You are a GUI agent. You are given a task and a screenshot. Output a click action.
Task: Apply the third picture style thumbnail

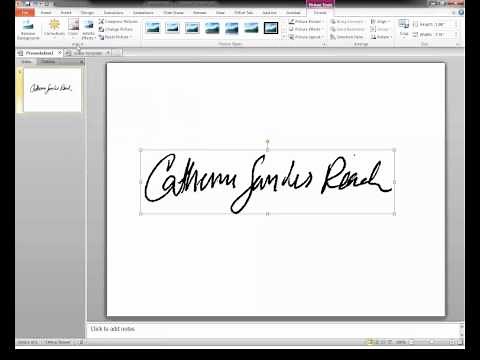(192, 28)
